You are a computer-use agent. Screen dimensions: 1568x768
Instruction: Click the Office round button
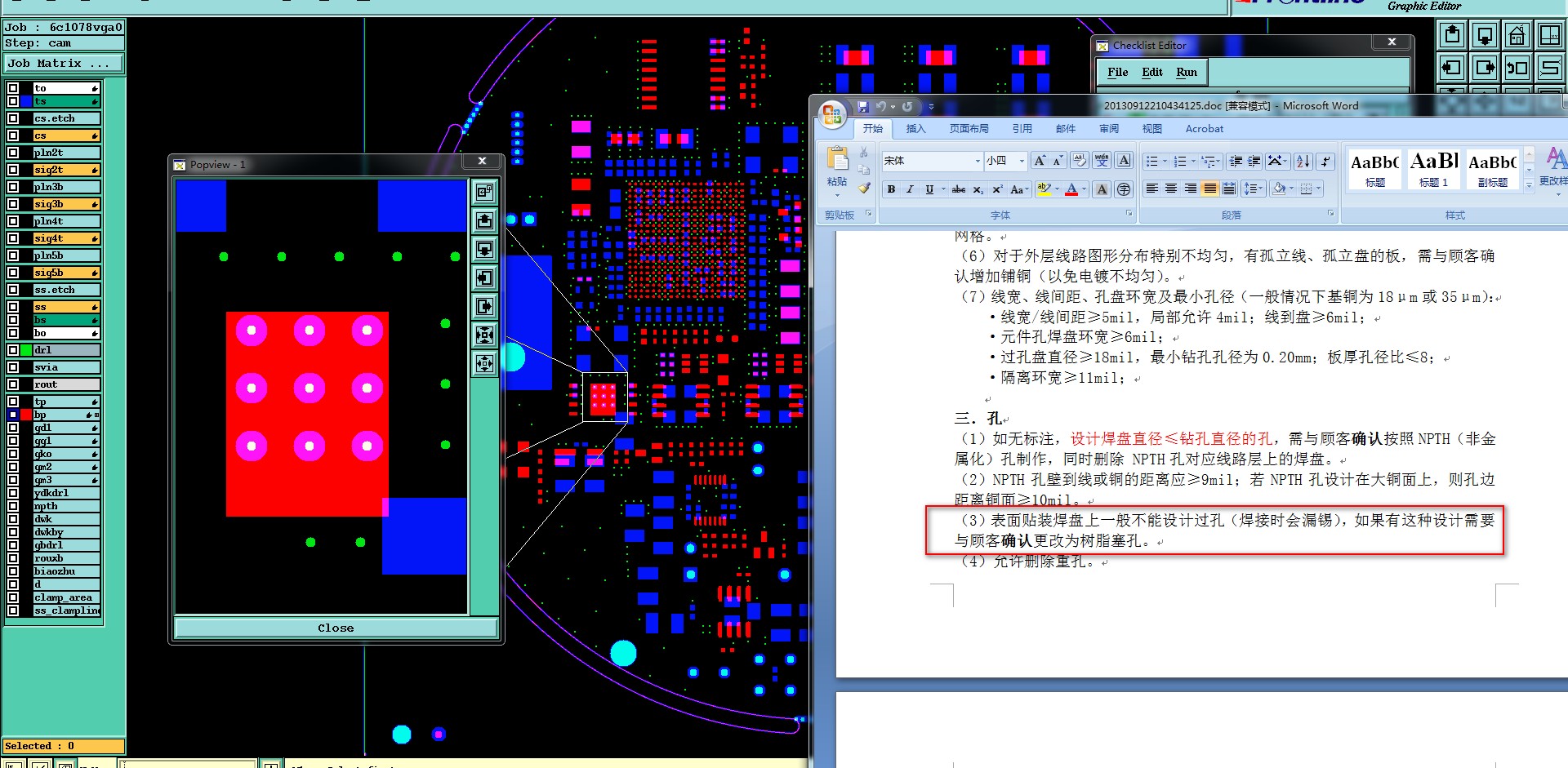click(832, 114)
